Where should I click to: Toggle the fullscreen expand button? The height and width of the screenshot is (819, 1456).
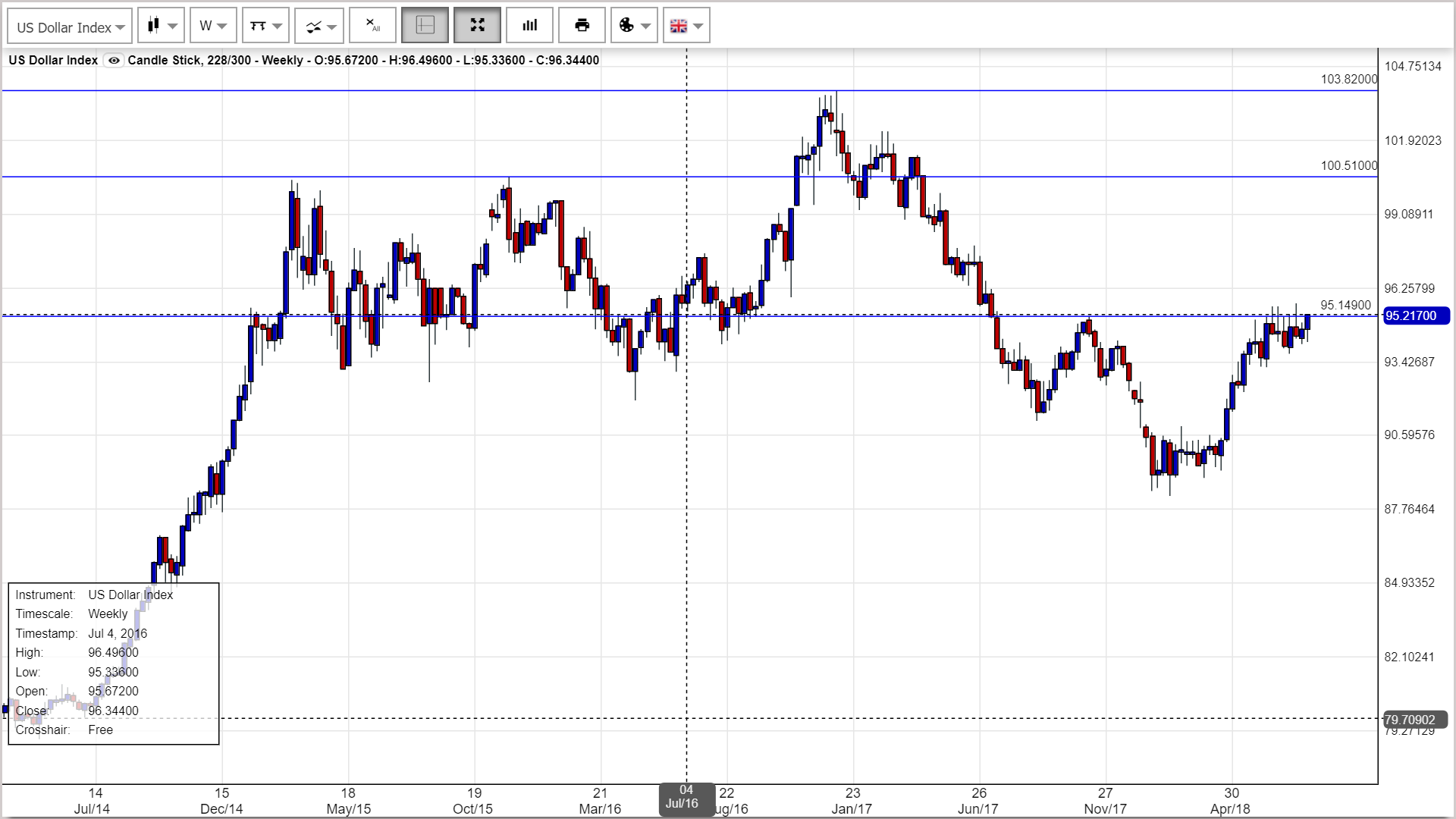click(477, 26)
